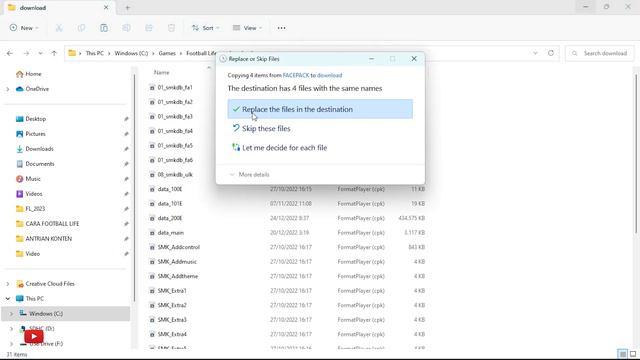Open the View dropdown menu
Viewport: 640px width, 360px height.
[247, 28]
